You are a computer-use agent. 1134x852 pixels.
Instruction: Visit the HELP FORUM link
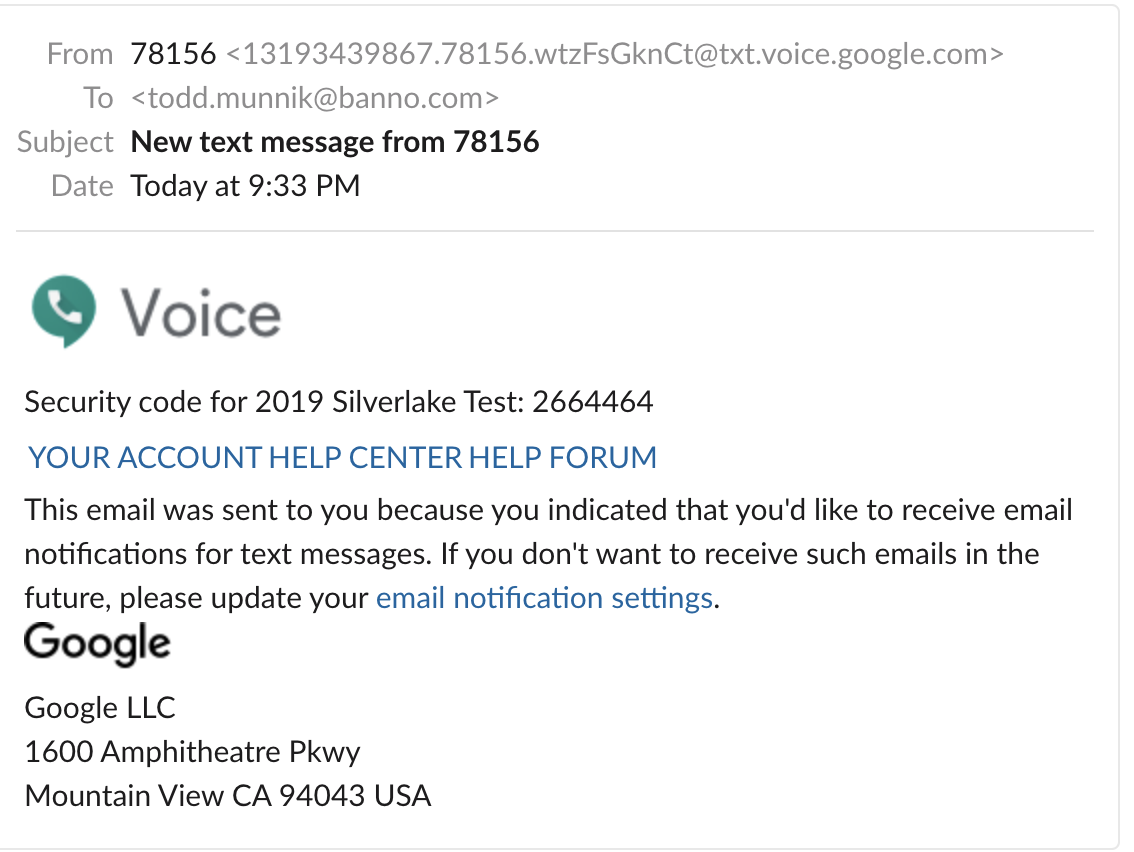pyautogui.click(x=563, y=458)
